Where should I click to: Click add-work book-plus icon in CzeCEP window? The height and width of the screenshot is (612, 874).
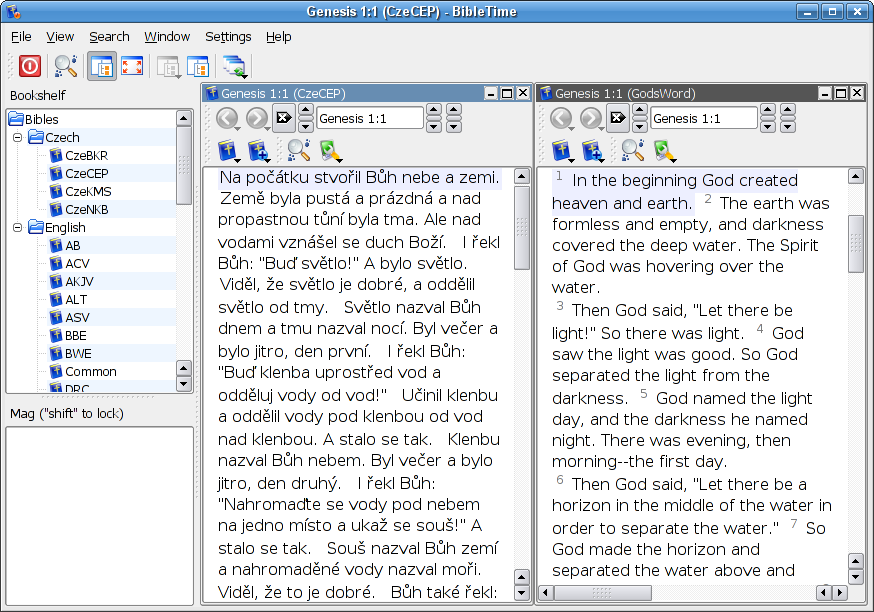click(x=258, y=150)
